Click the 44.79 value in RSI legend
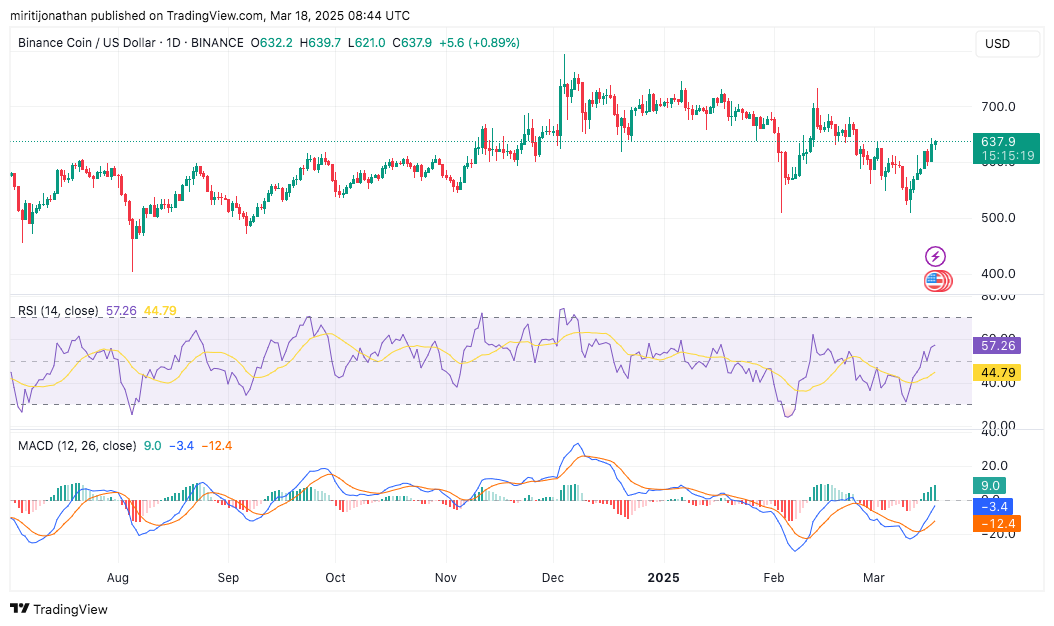Image resolution: width=1054 pixels, height=626 pixels. click(160, 311)
